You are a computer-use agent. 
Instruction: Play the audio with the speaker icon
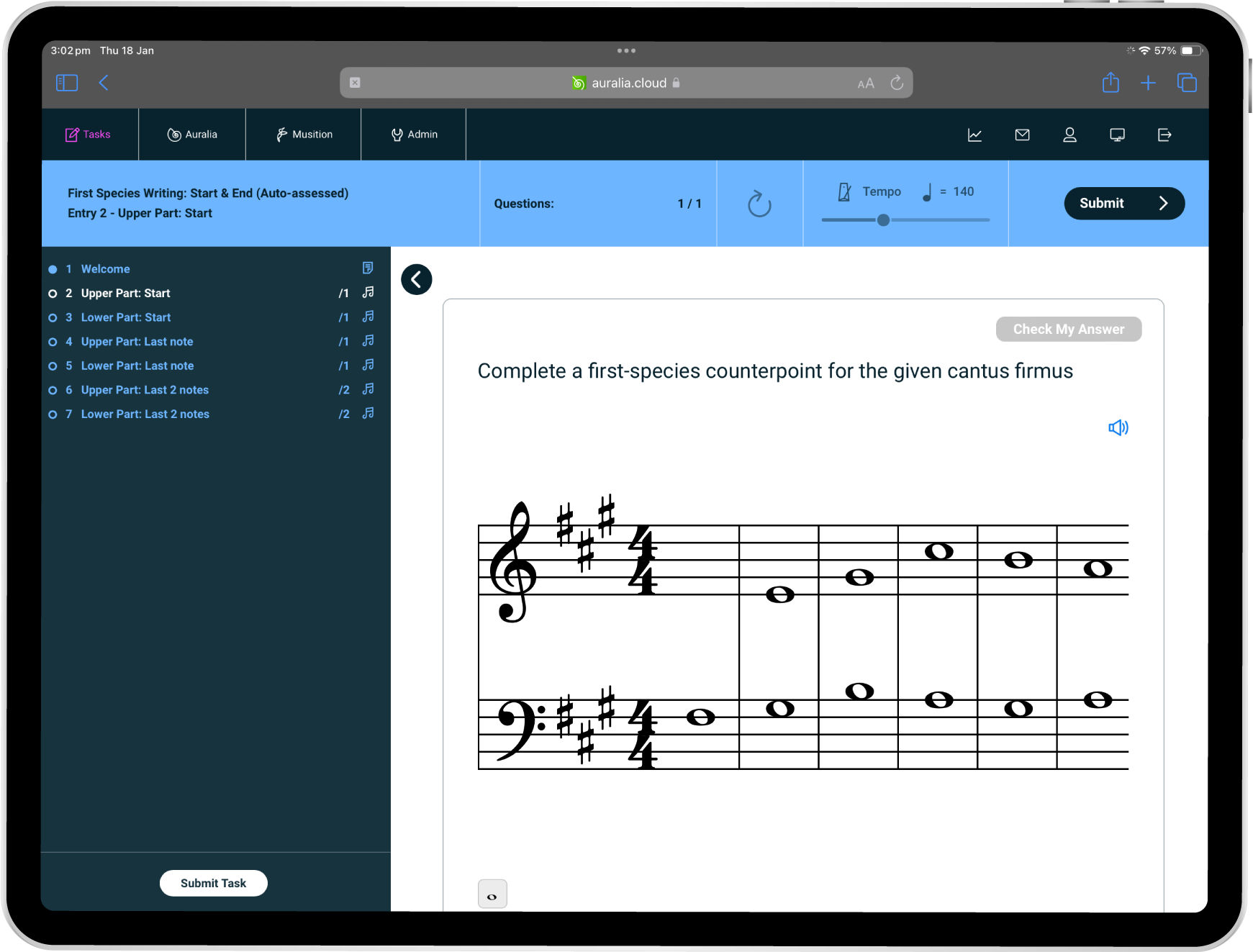(1118, 428)
